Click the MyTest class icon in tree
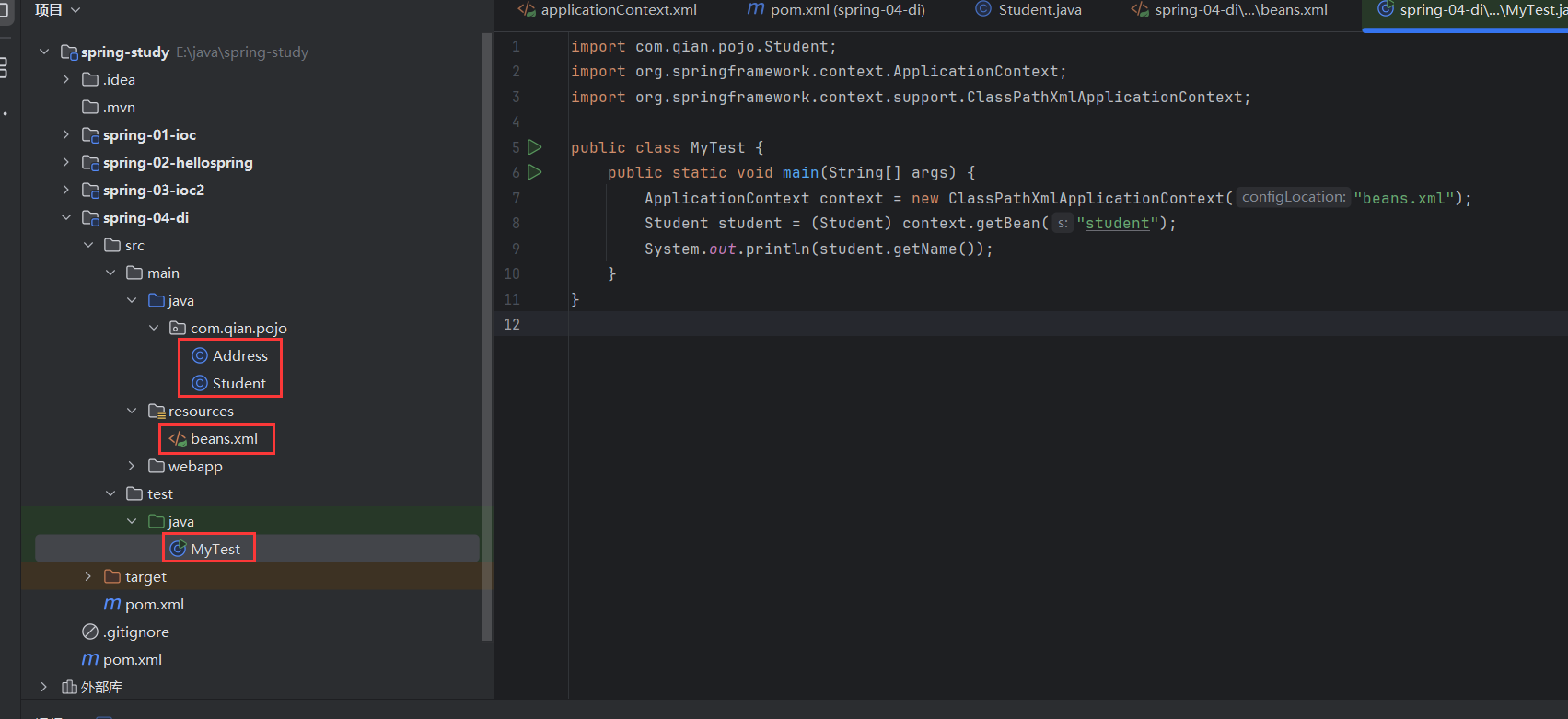 click(x=178, y=549)
